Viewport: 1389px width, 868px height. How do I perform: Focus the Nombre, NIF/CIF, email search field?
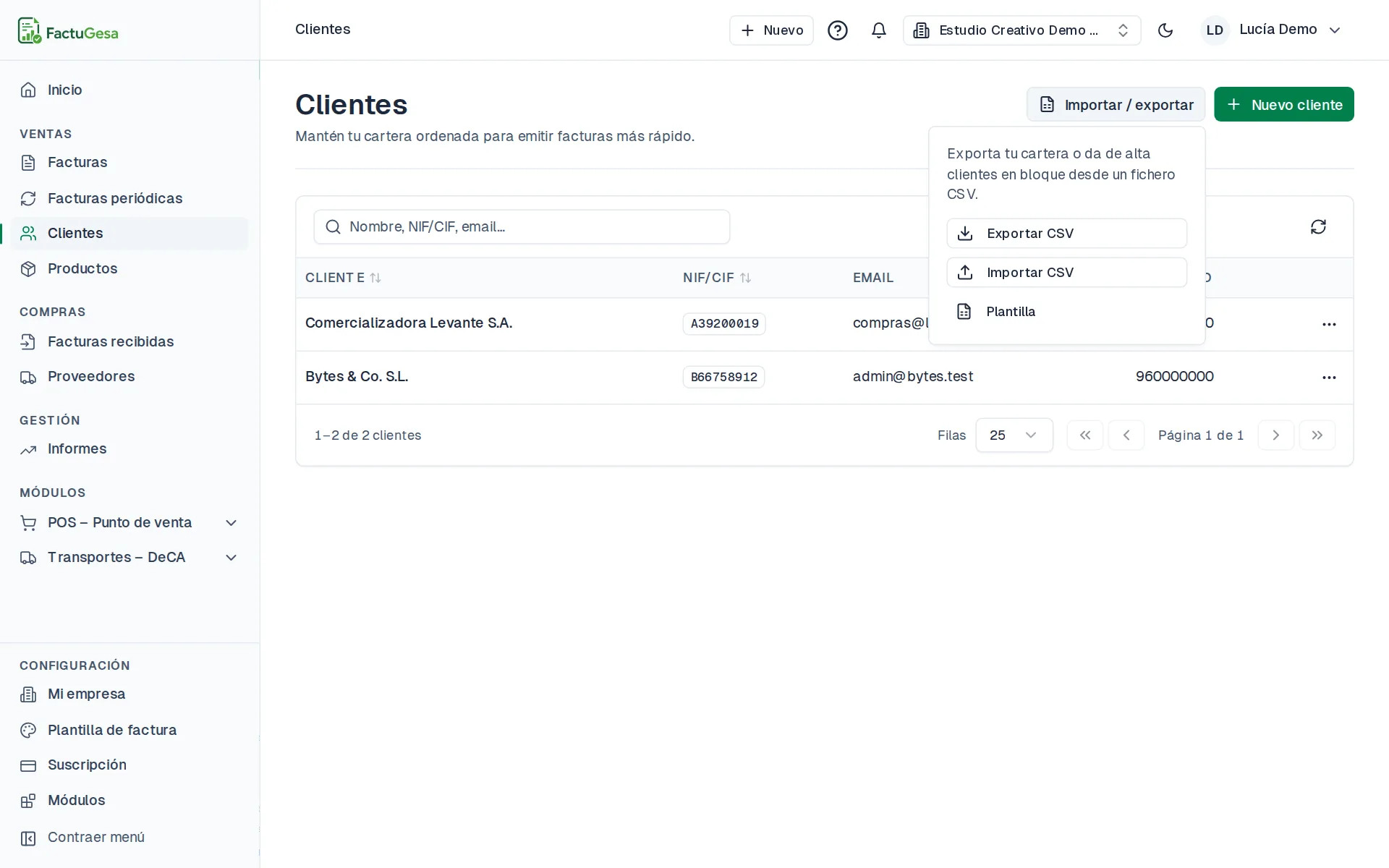[522, 227]
